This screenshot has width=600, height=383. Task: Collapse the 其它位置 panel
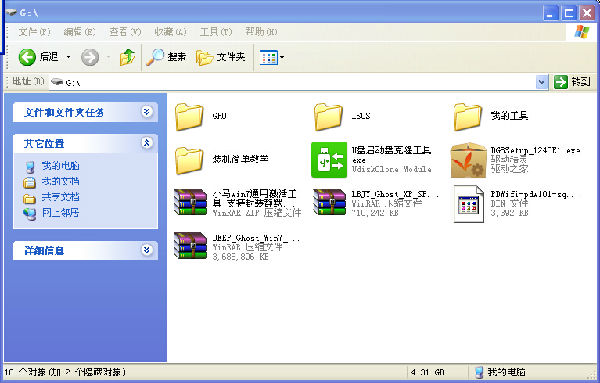coord(147,143)
